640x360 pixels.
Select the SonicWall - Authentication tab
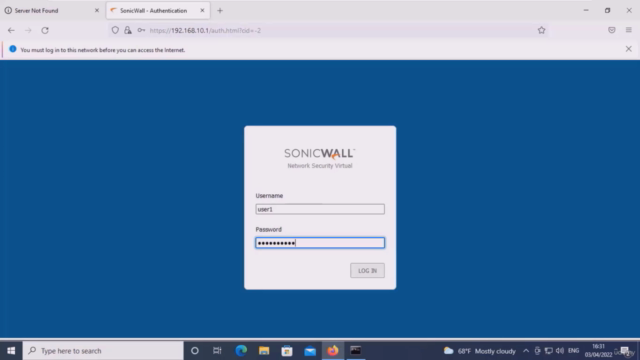tap(158, 11)
